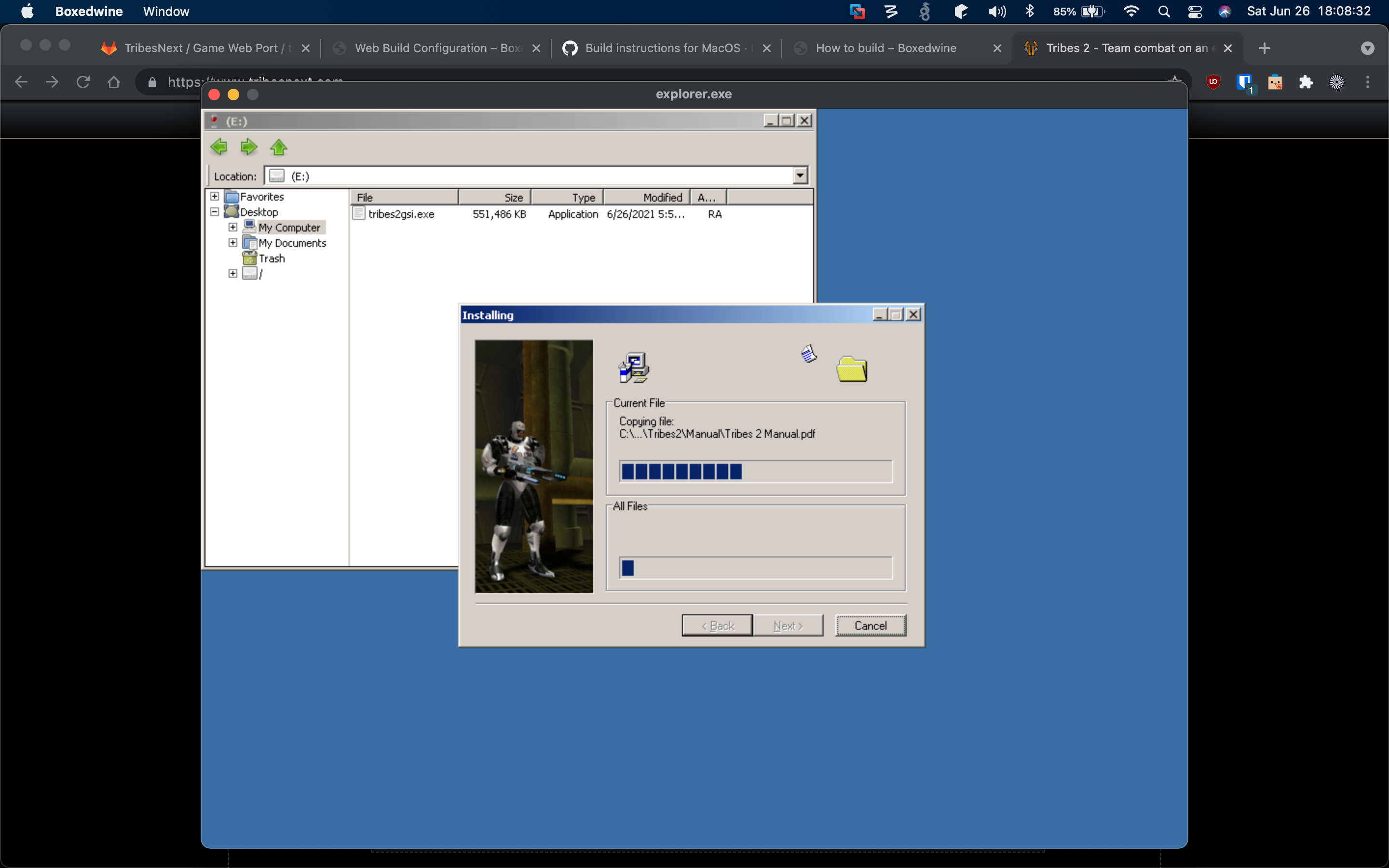Open the uBlock Origin extension icon
The image size is (1389, 868).
click(x=1213, y=82)
